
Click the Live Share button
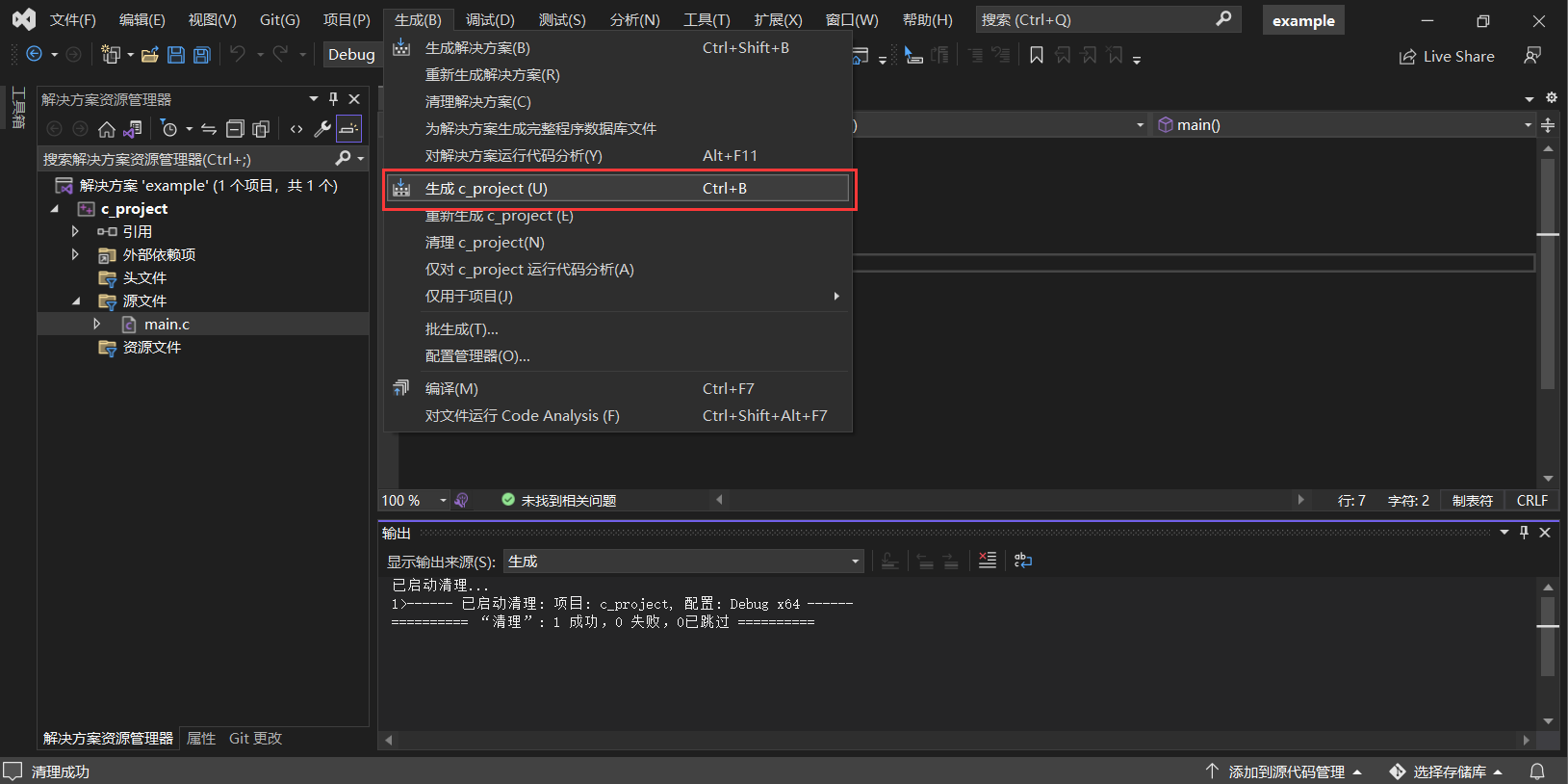click(x=1447, y=57)
